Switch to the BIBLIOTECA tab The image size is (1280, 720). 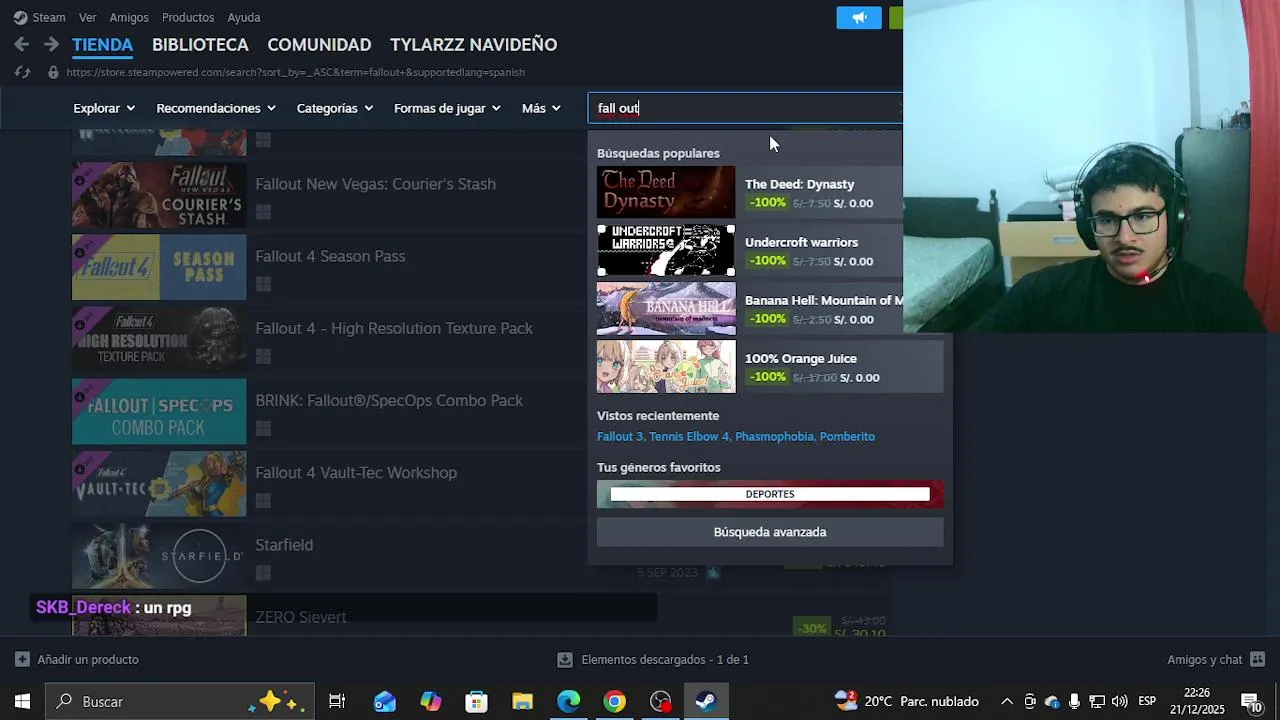click(x=200, y=45)
